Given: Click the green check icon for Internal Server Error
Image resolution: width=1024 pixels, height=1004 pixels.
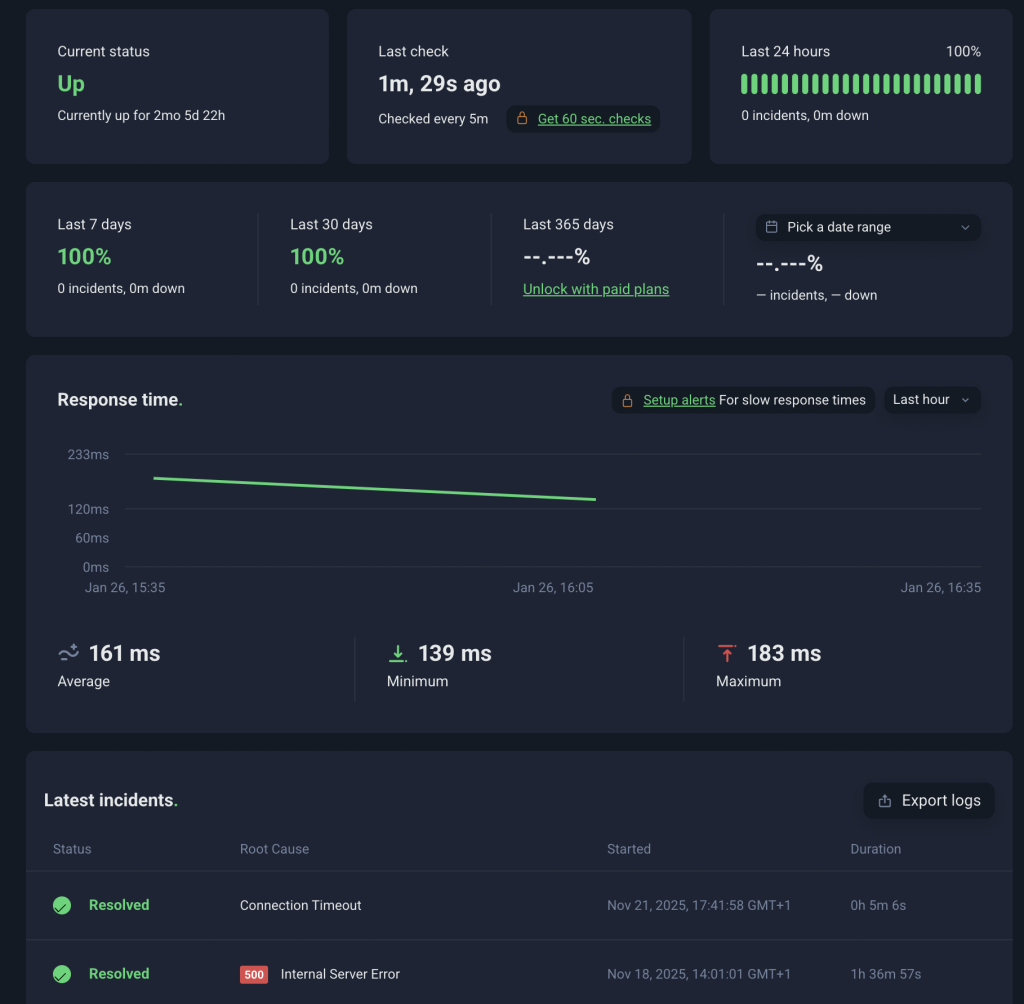Looking at the screenshot, I should pyautogui.click(x=62, y=974).
